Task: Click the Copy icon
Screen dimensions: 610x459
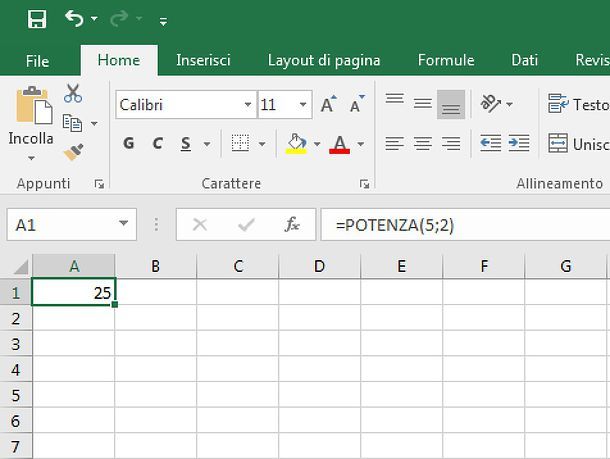Action: click(x=72, y=123)
